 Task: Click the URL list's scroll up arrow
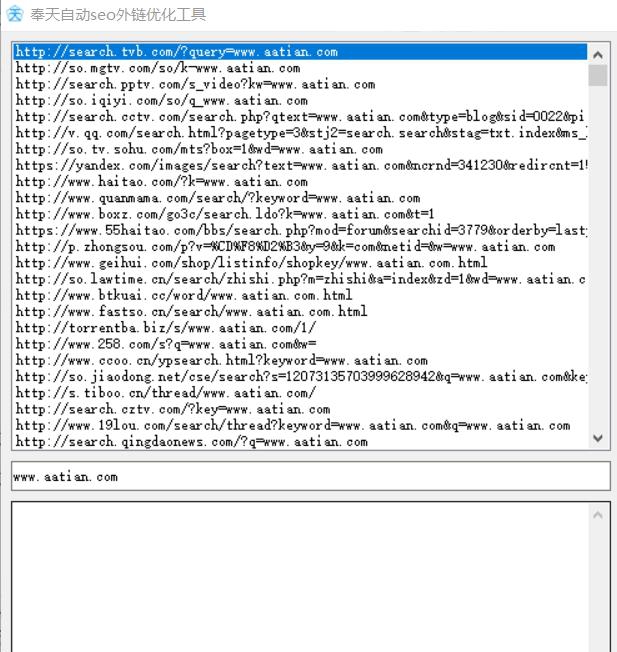coord(598,54)
